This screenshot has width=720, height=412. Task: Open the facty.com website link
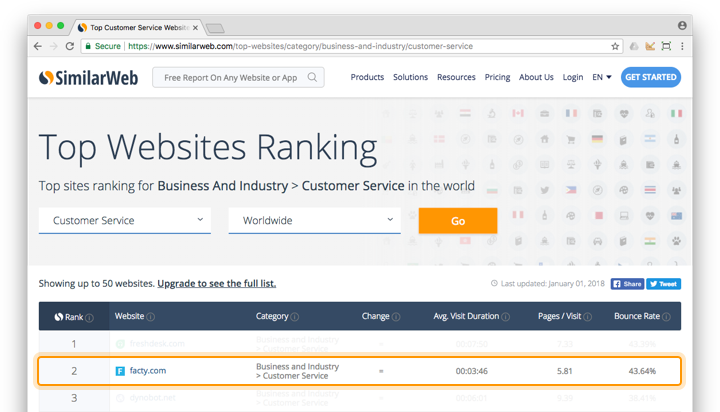point(148,371)
